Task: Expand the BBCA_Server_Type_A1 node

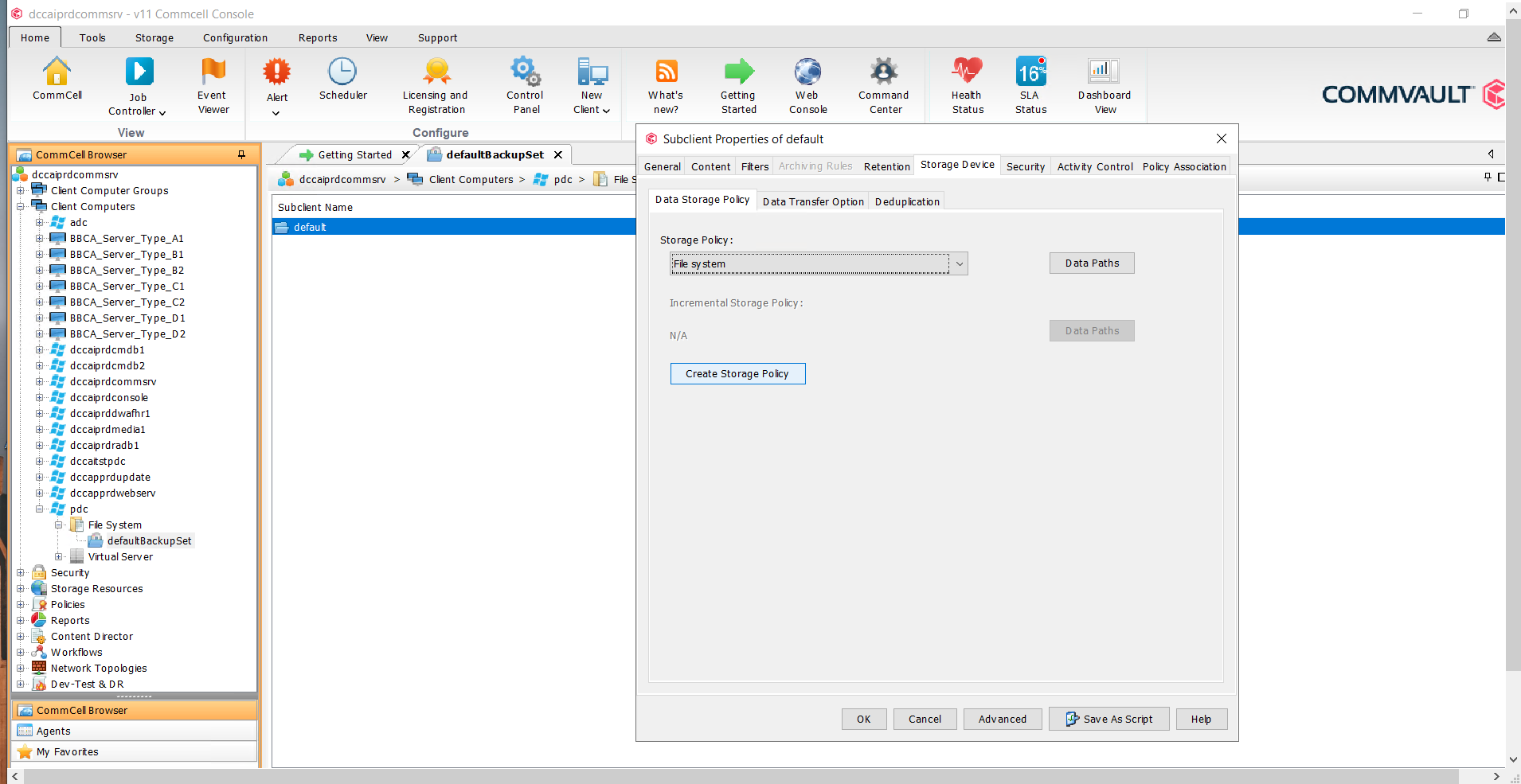Action: coord(40,238)
